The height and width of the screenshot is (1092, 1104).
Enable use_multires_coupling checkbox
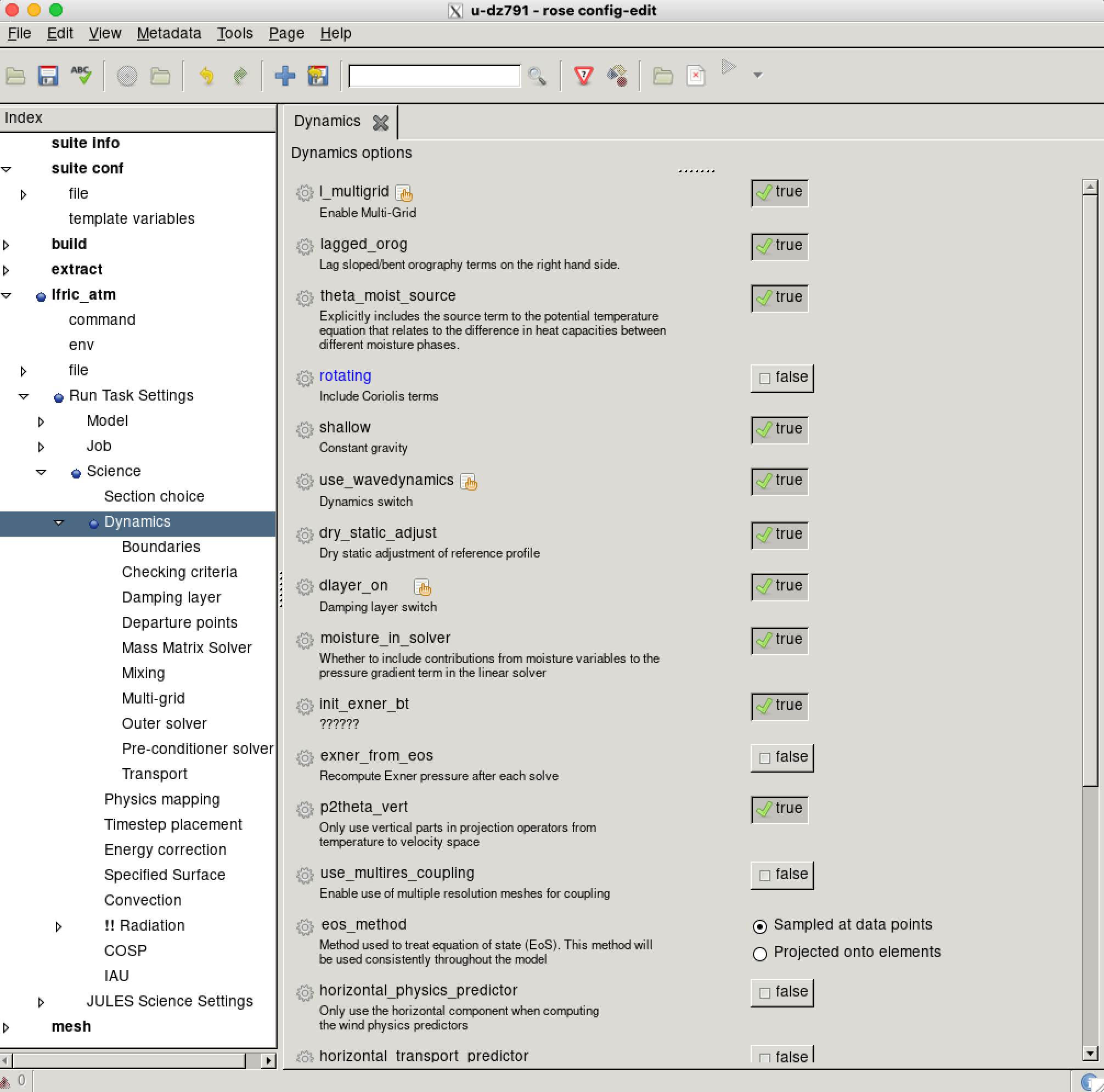[x=782, y=874]
